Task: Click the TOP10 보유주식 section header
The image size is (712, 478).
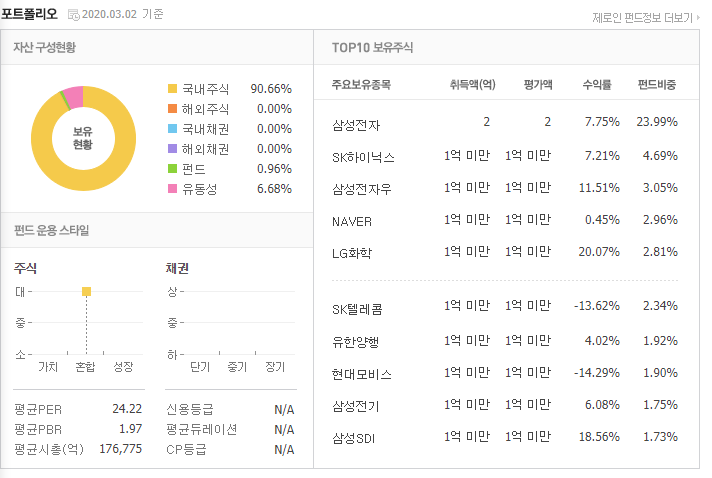Action: [372, 48]
